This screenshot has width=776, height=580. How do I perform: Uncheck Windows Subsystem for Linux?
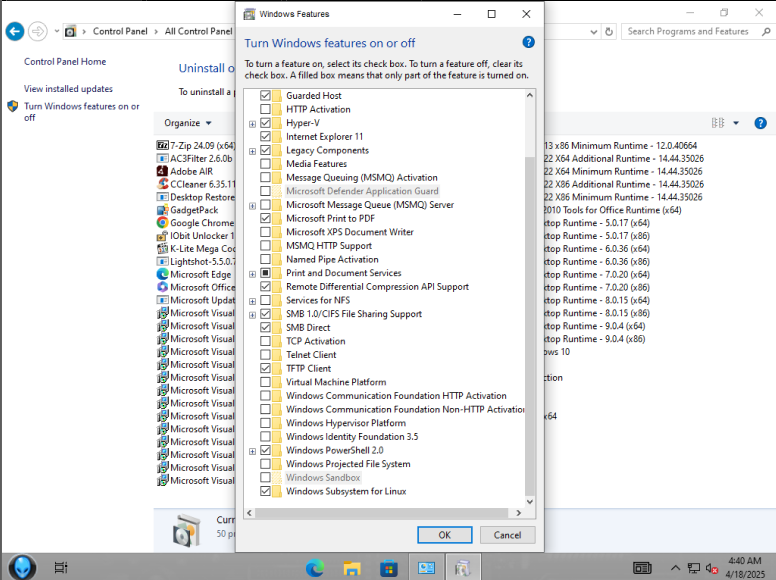tap(265, 491)
